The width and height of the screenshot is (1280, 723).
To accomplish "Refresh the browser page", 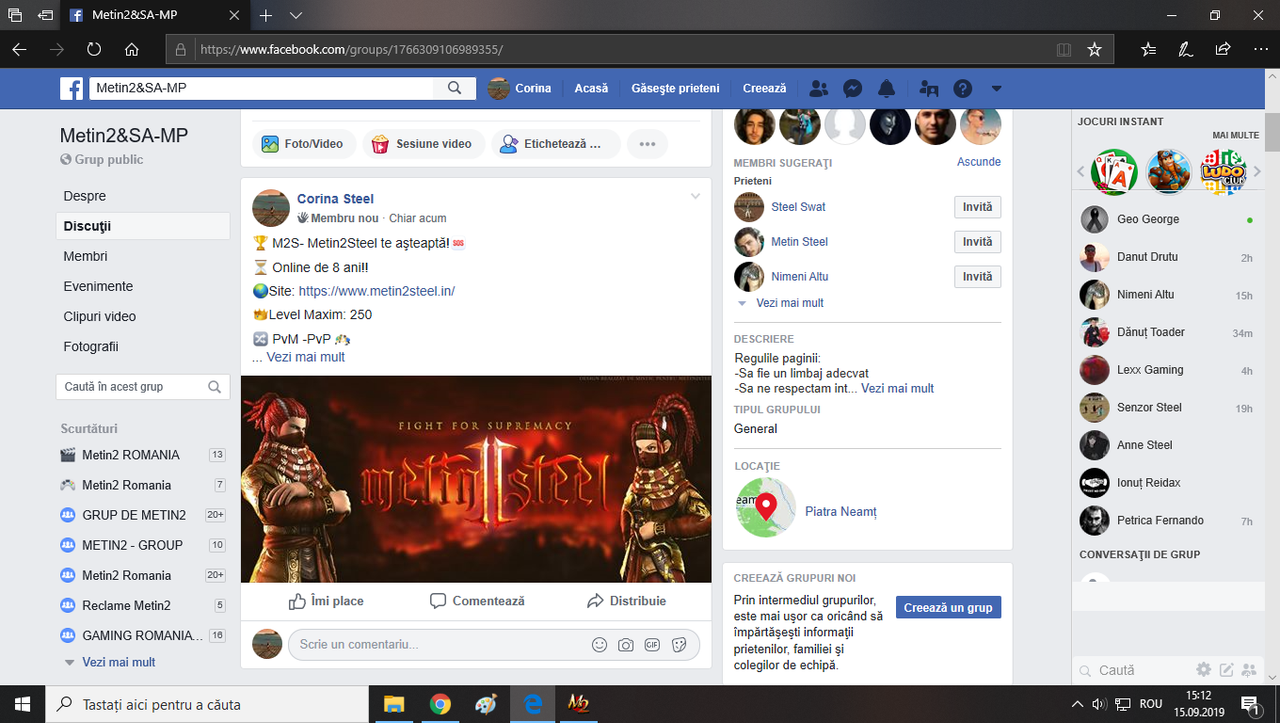I will (94, 49).
